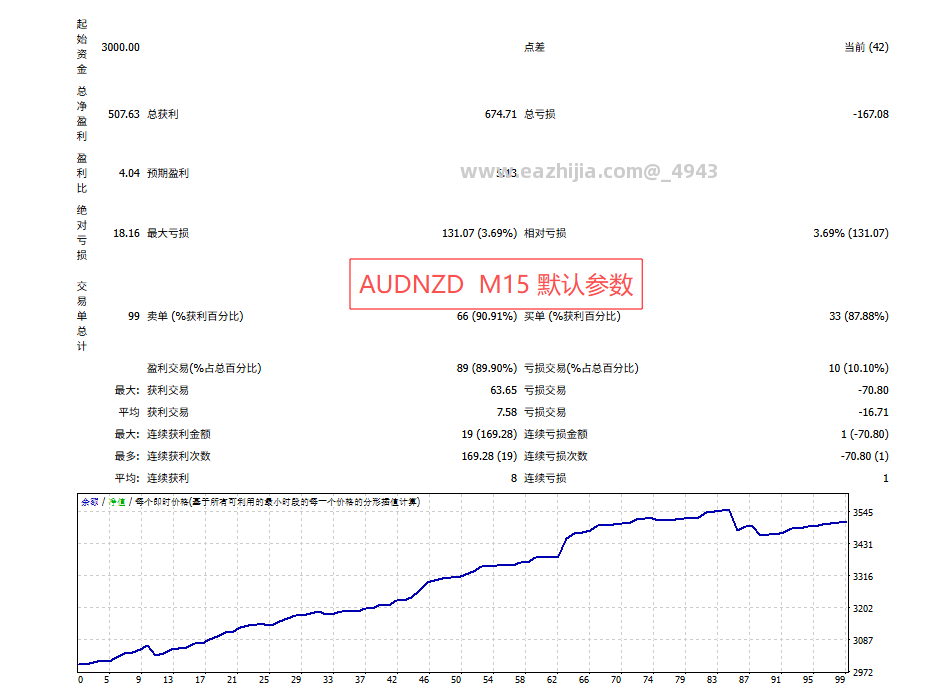Select the 卖单 (%获利百分比) label
This screenshot has width=944, height=689.
195,316
